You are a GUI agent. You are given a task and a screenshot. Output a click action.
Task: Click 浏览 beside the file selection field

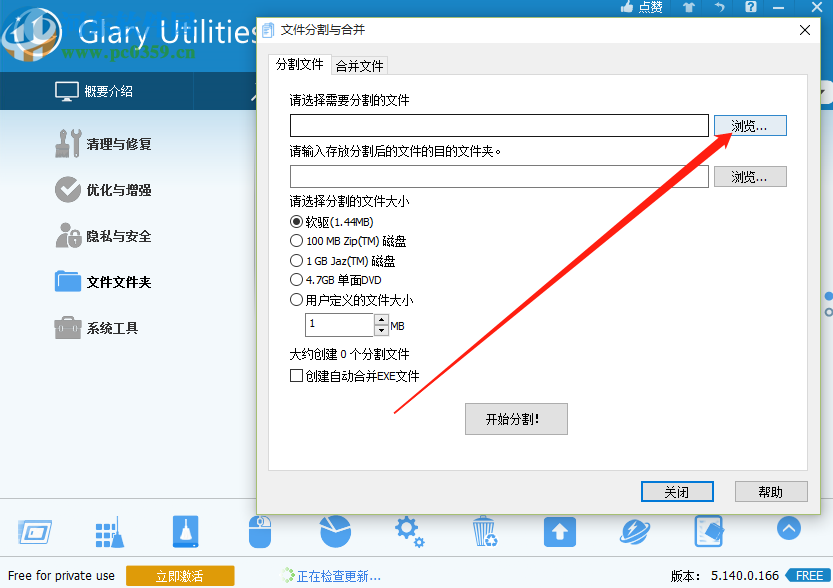pyautogui.click(x=750, y=124)
